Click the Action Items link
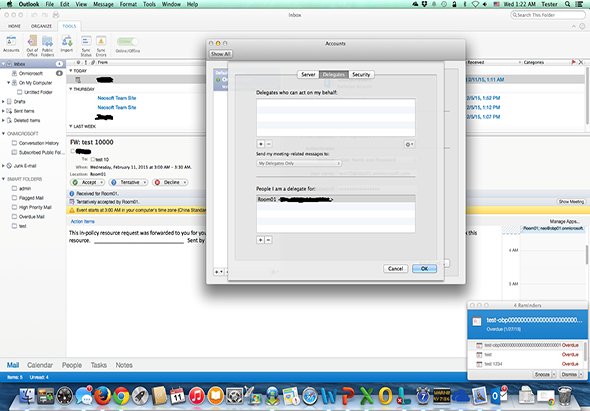This screenshot has height=411, width=590. [x=82, y=221]
